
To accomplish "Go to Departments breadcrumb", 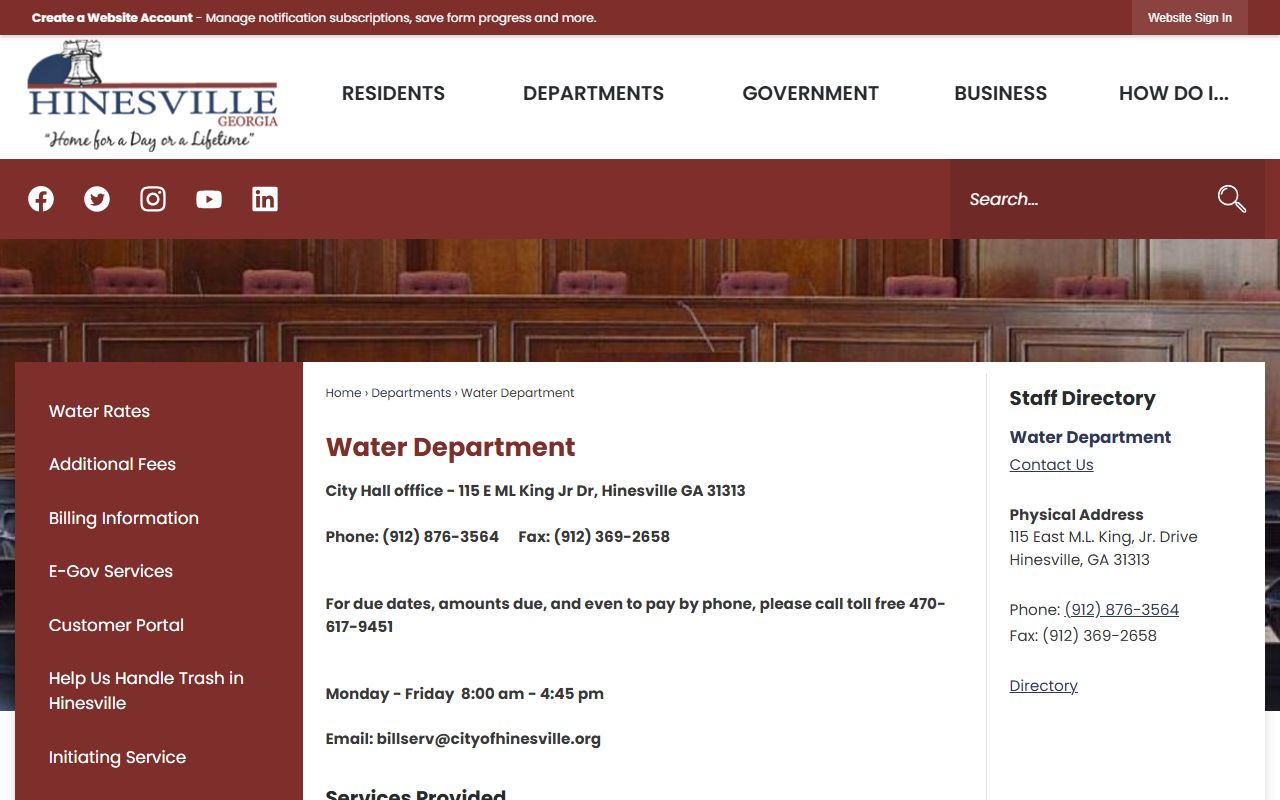I will point(411,393).
